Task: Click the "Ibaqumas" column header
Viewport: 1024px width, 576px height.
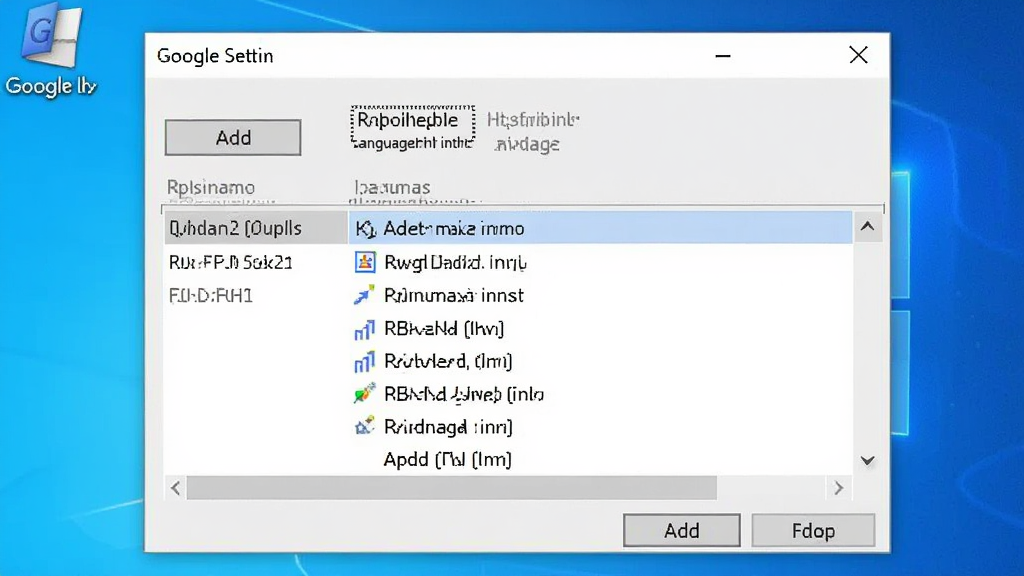Action: pyautogui.click(x=392, y=187)
